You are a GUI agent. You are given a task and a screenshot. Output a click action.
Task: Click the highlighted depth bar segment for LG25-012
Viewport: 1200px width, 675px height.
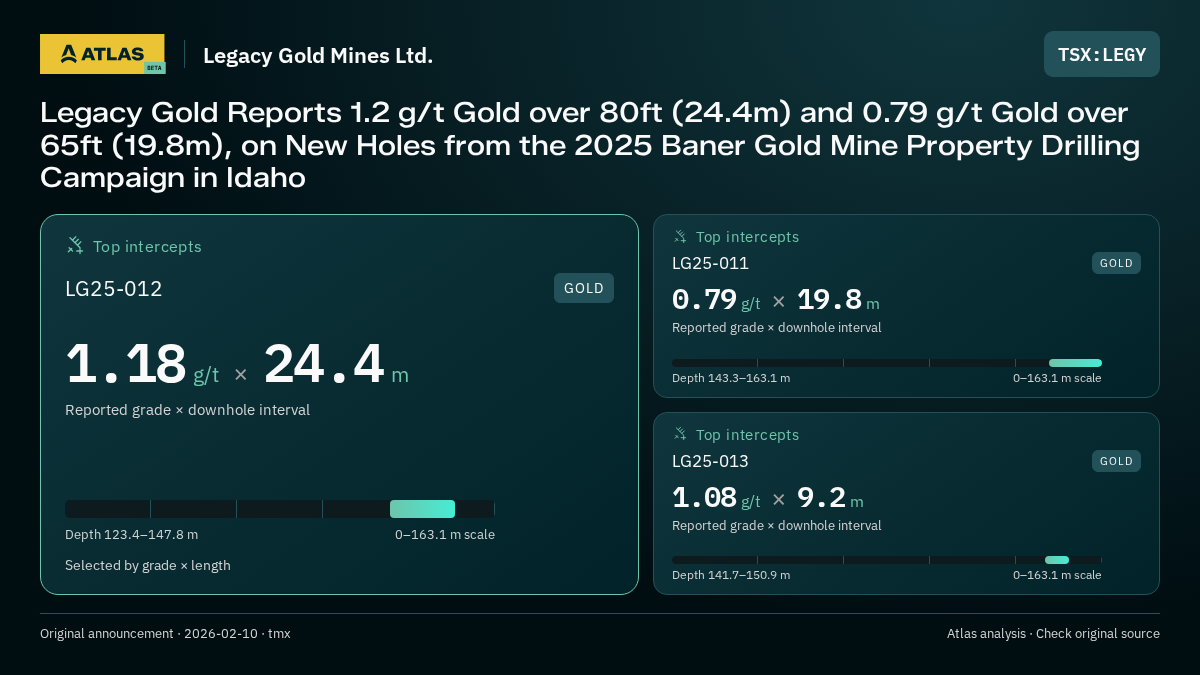pos(422,509)
